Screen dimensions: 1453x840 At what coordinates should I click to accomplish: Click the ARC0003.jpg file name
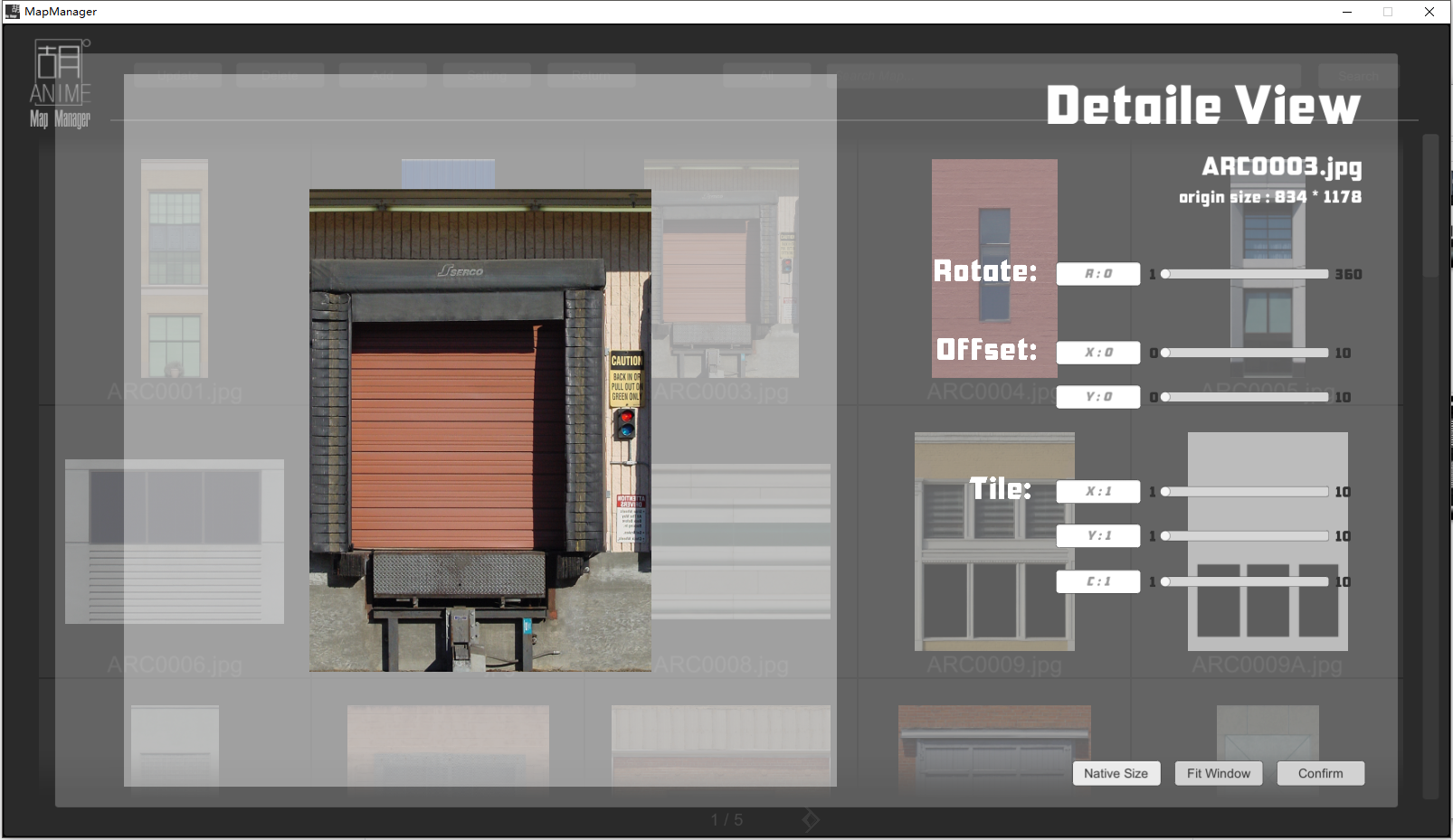click(1282, 166)
